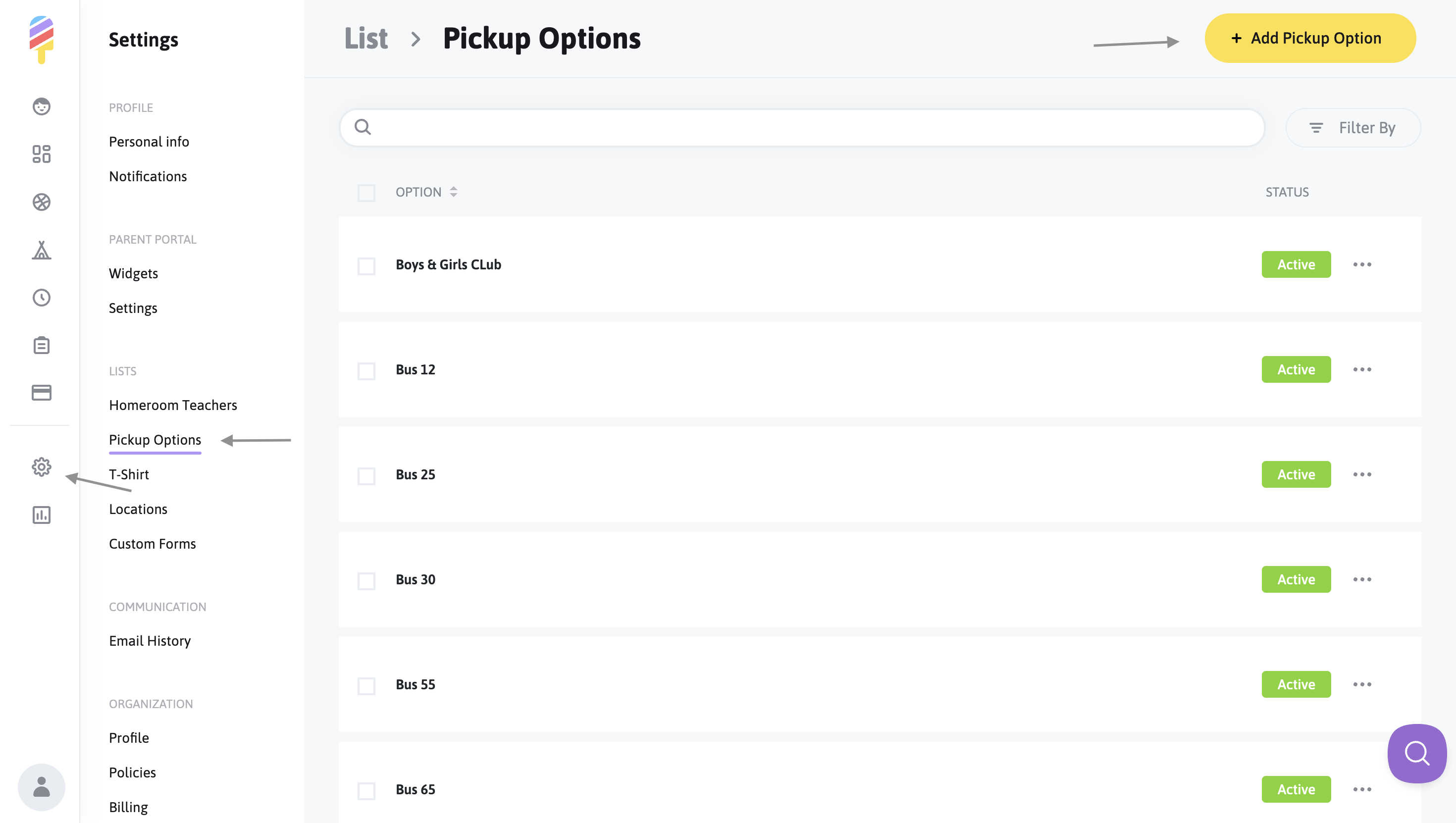1456x823 pixels.
Task: Open the Email History menu item
Action: 150,640
